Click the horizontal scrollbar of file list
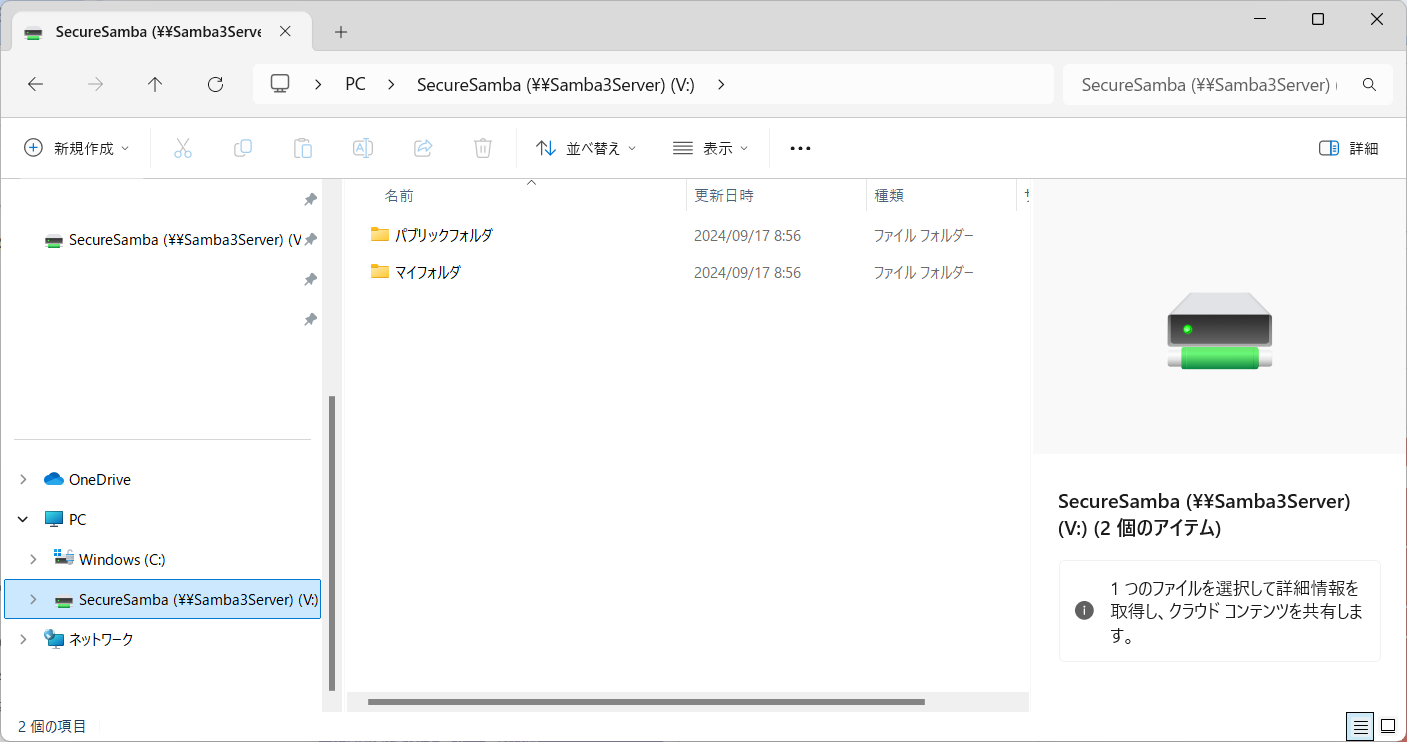Screen dimensions: 1407x742 pyautogui.click(x=646, y=702)
